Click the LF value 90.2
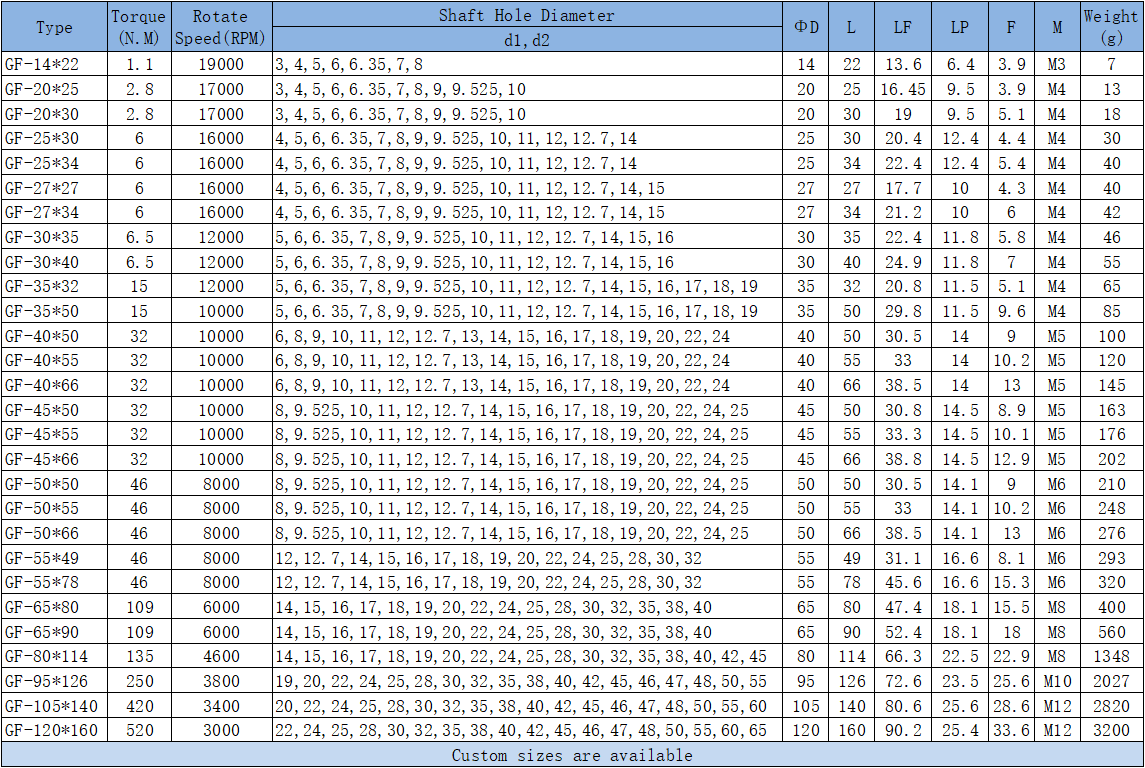 [x=903, y=730]
